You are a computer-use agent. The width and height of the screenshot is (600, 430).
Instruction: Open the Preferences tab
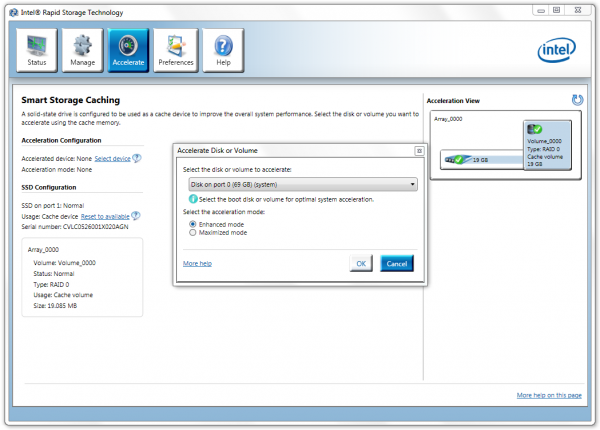176,50
